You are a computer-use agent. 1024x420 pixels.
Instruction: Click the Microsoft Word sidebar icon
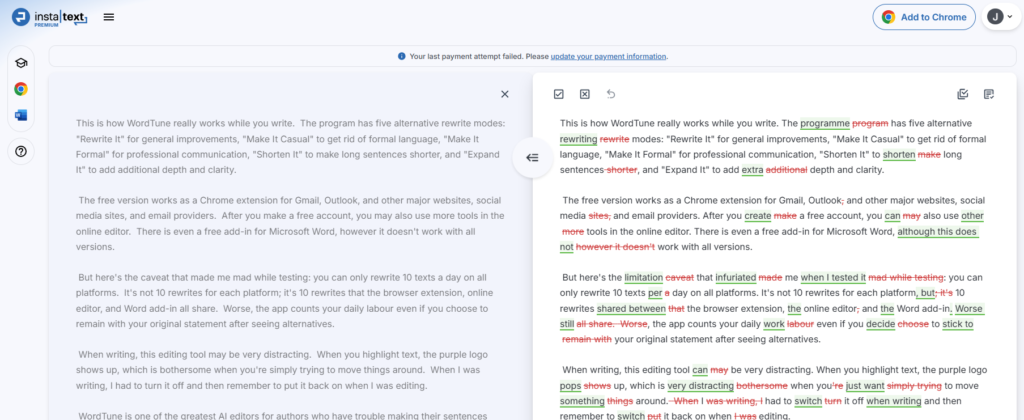[21, 116]
